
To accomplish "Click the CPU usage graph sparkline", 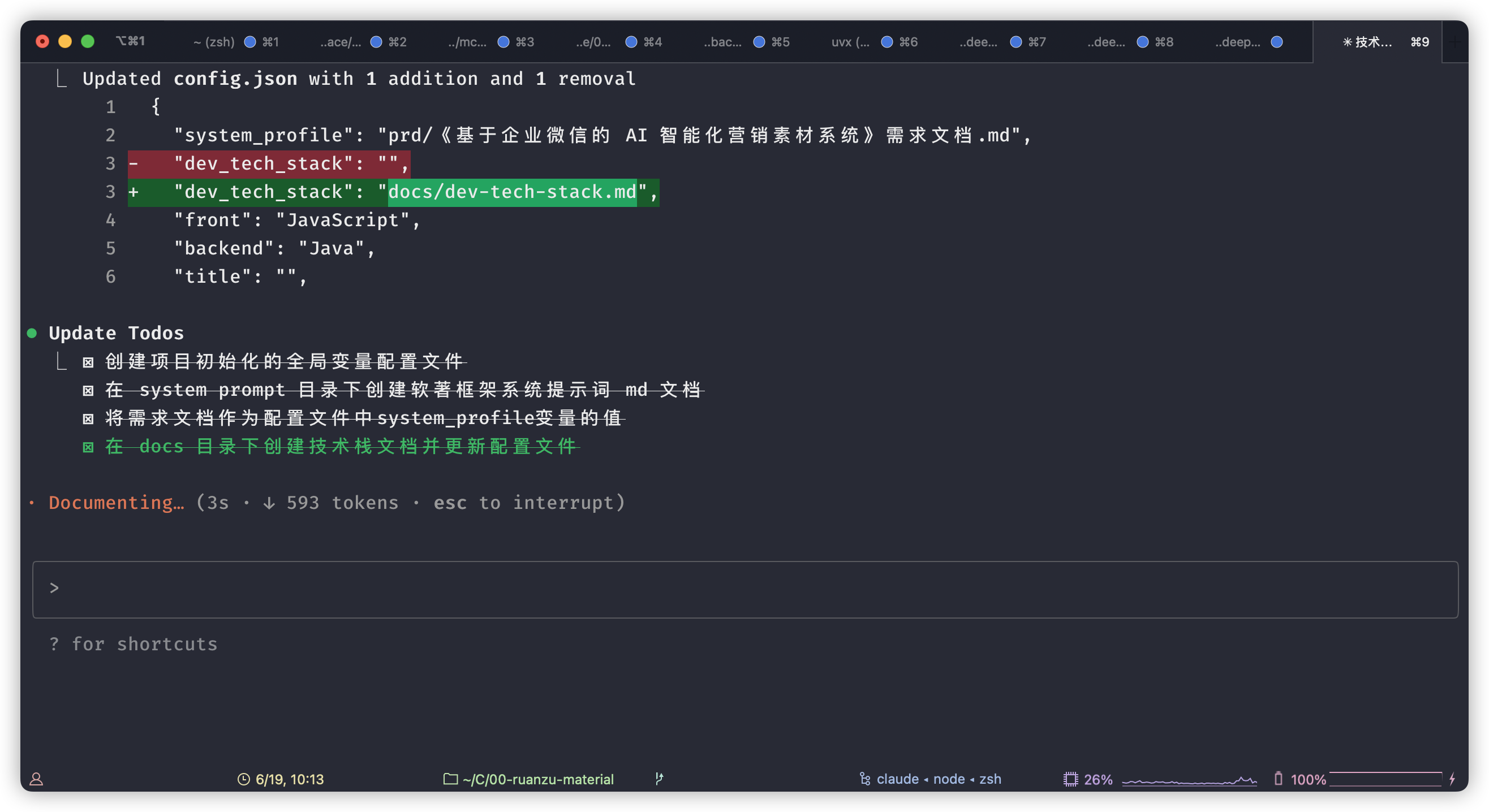I will [1189, 780].
